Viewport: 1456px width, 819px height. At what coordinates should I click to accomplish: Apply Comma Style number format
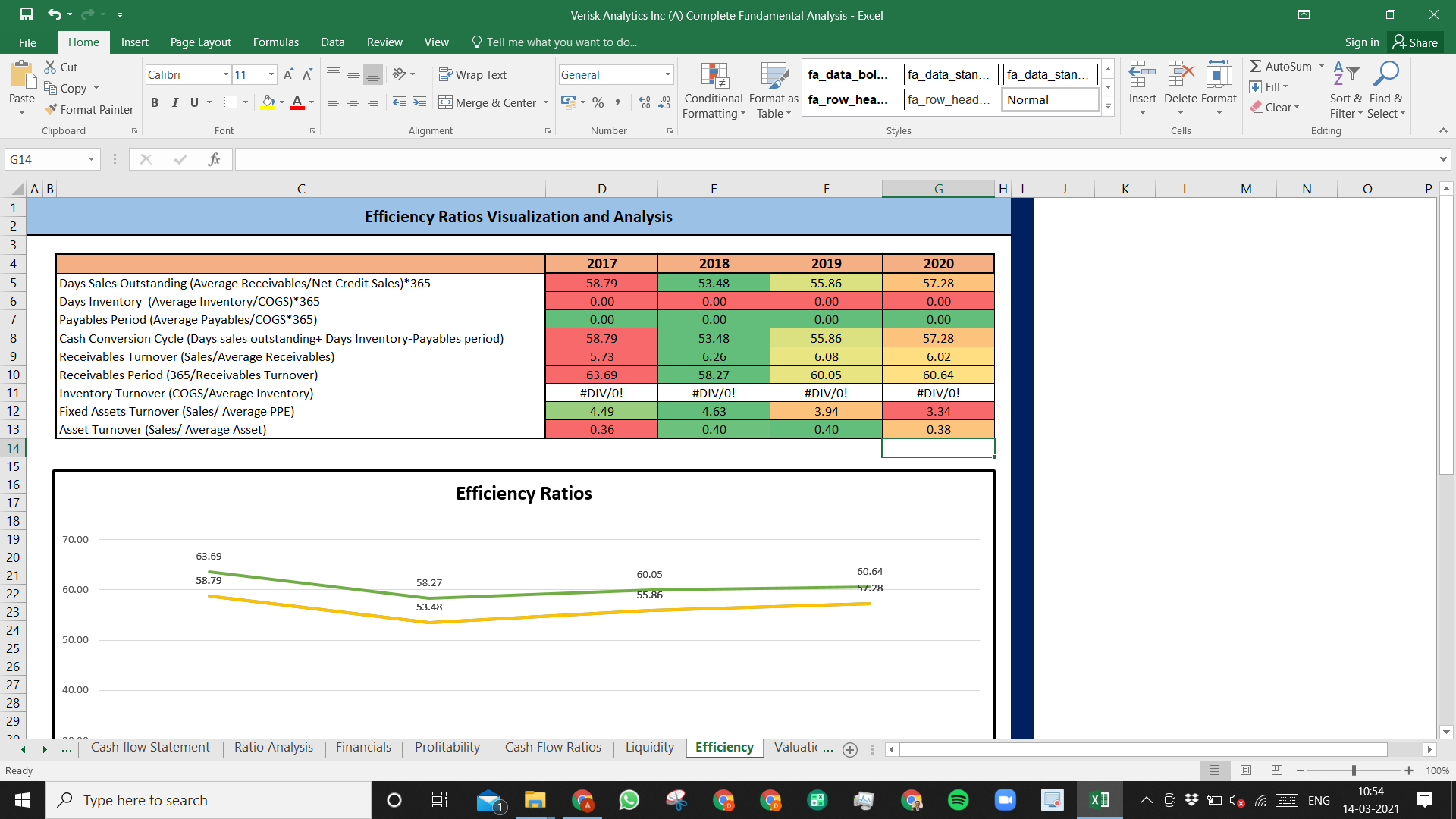618,102
